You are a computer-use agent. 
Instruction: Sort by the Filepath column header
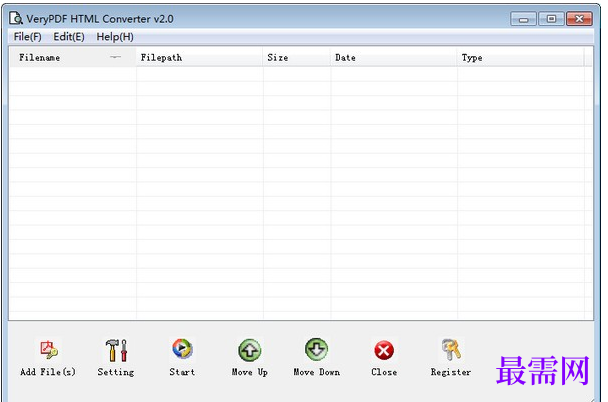(199, 58)
